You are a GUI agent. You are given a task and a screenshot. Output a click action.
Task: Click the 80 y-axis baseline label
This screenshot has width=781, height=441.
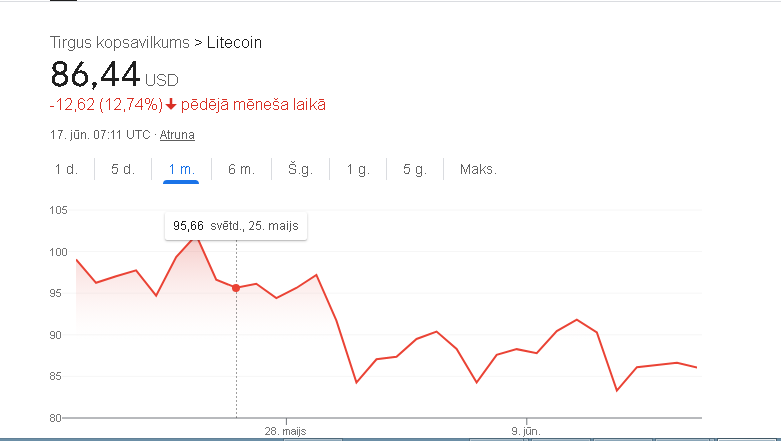[x=55, y=418]
